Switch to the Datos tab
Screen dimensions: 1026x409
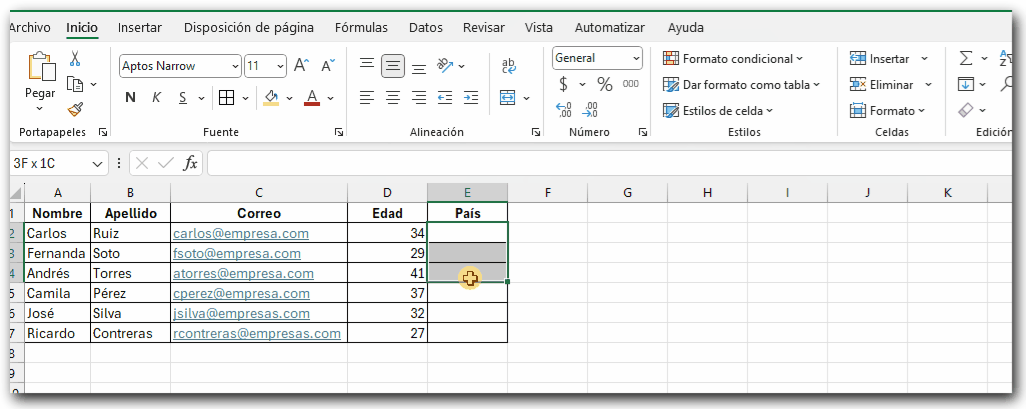(426, 27)
